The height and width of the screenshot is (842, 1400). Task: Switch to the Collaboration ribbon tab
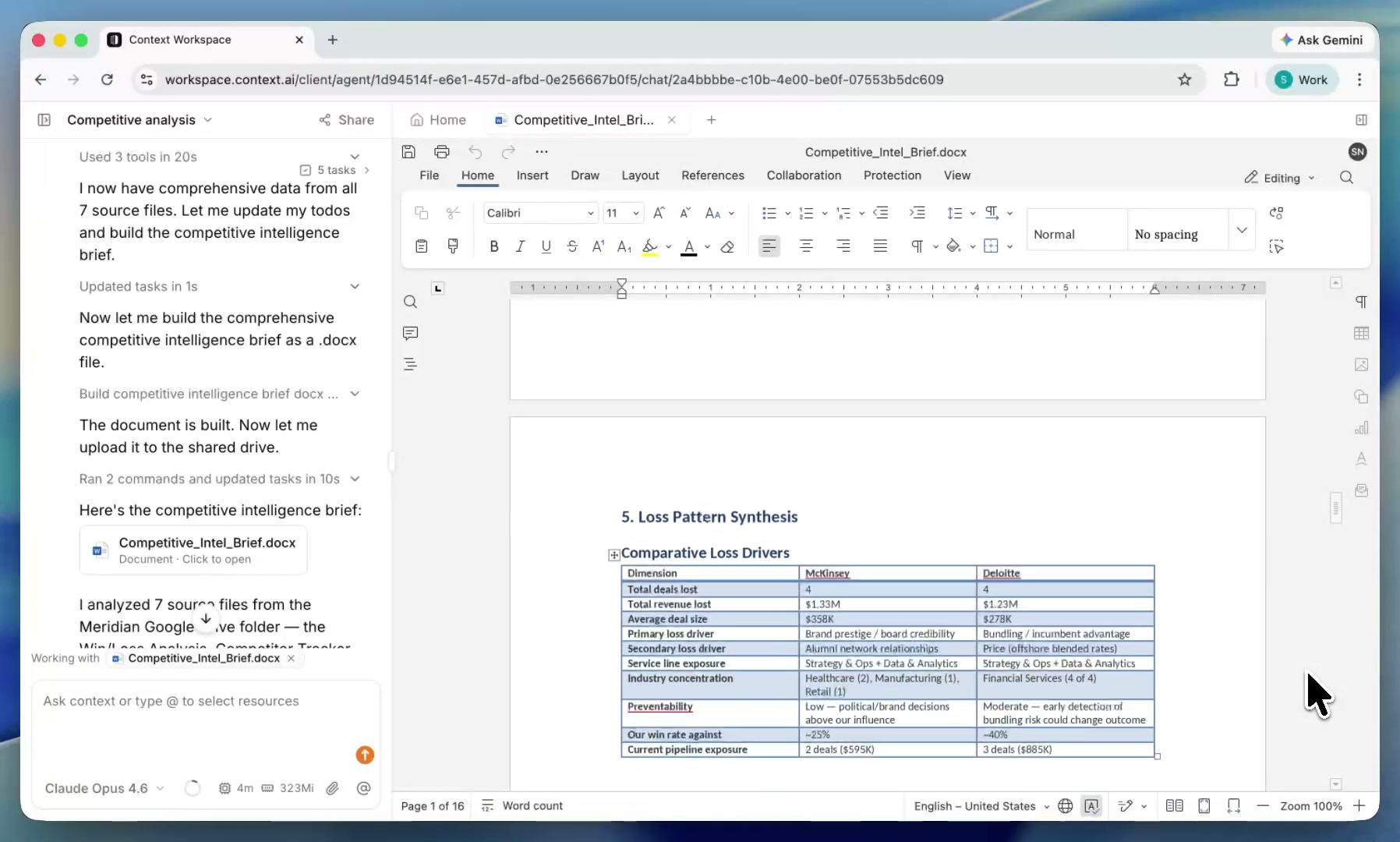coord(804,175)
